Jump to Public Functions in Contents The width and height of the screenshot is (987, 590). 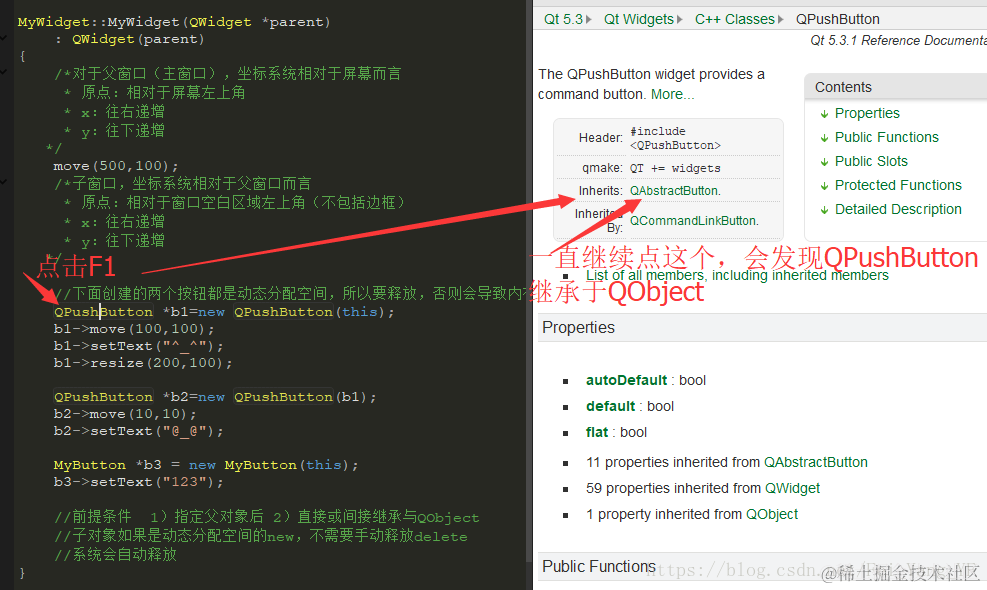[886, 137]
